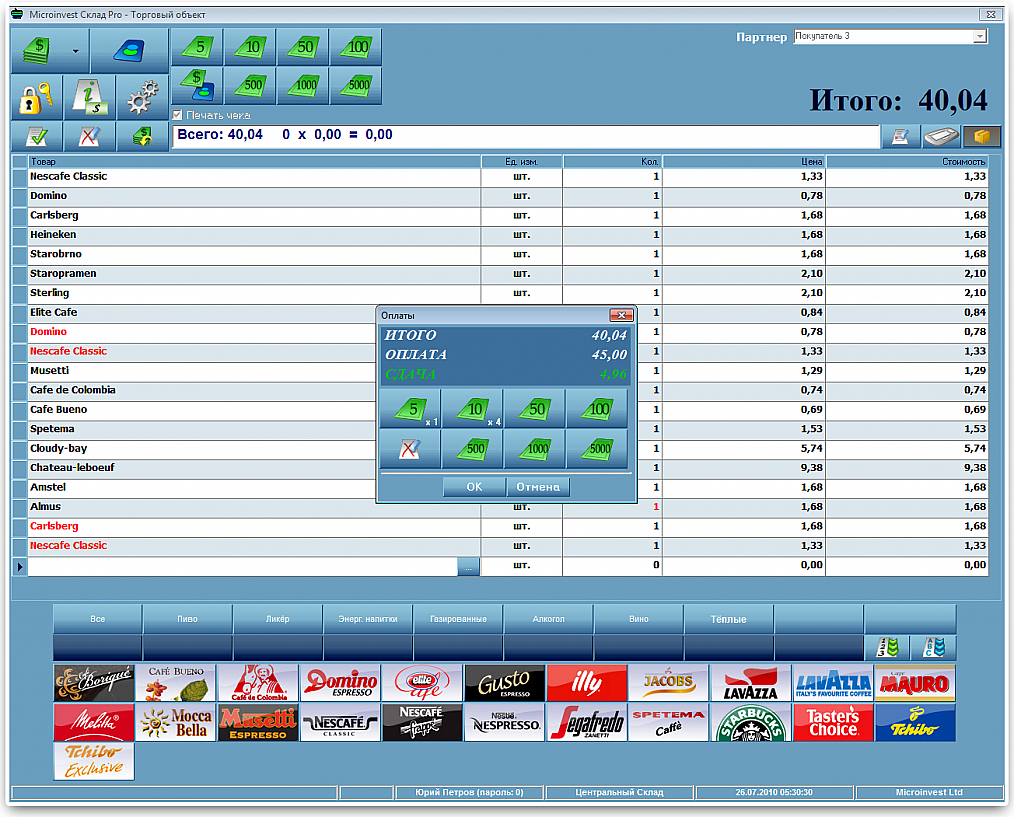Open the Партнер dropdown list
This screenshot has width=1014, height=817.
tap(980, 37)
